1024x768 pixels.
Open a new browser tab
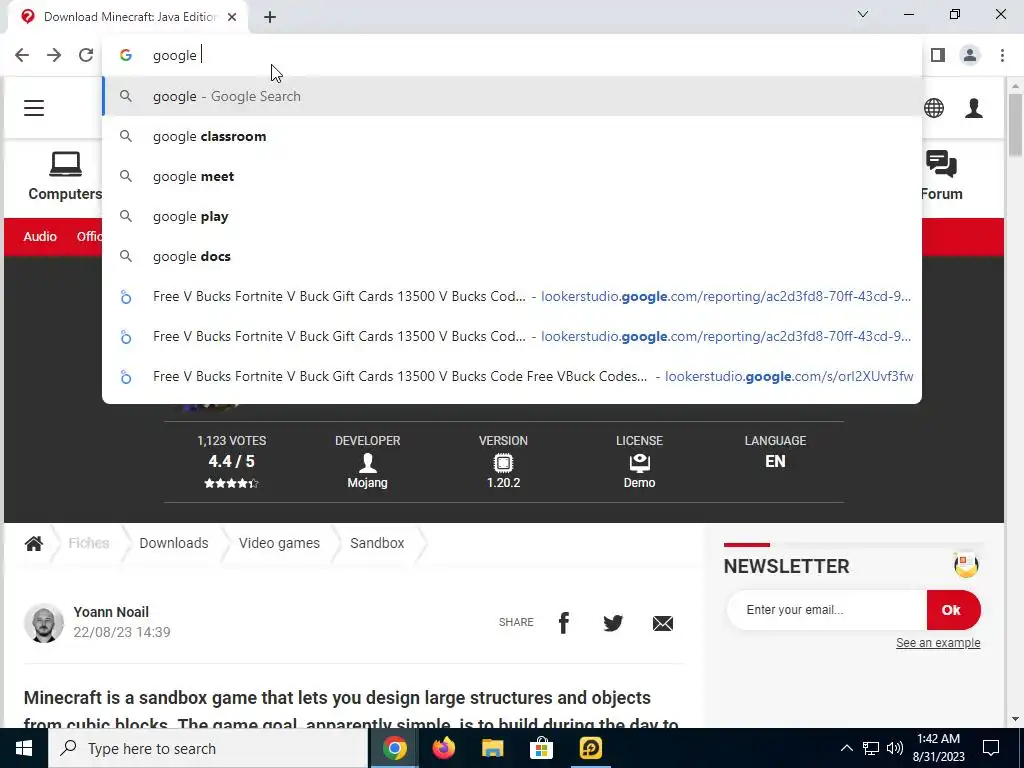point(270,17)
